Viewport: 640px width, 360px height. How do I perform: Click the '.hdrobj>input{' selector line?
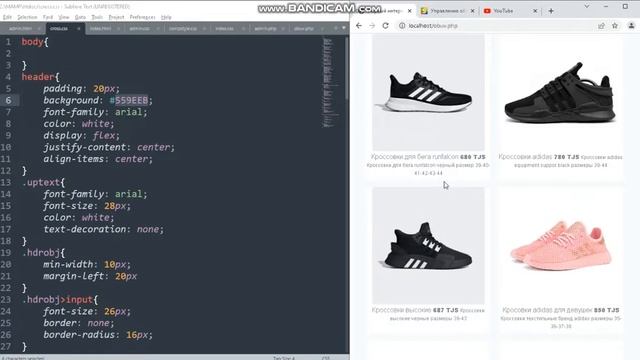60,300
